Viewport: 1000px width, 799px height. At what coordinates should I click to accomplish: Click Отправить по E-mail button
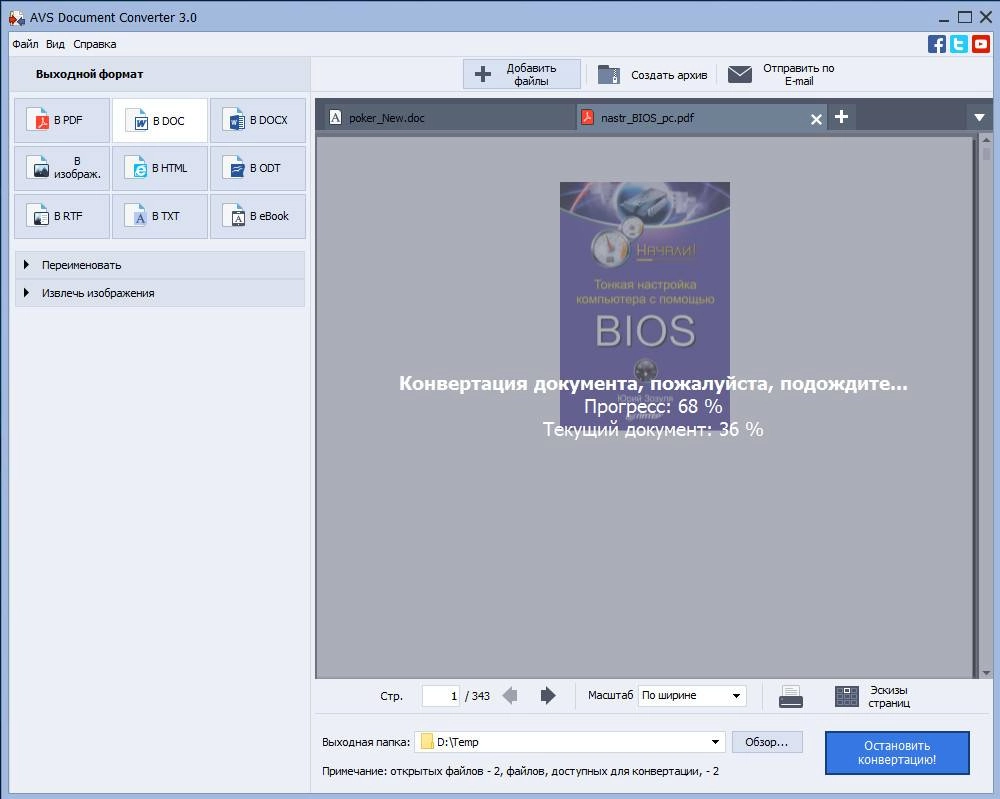tap(781, 75)
